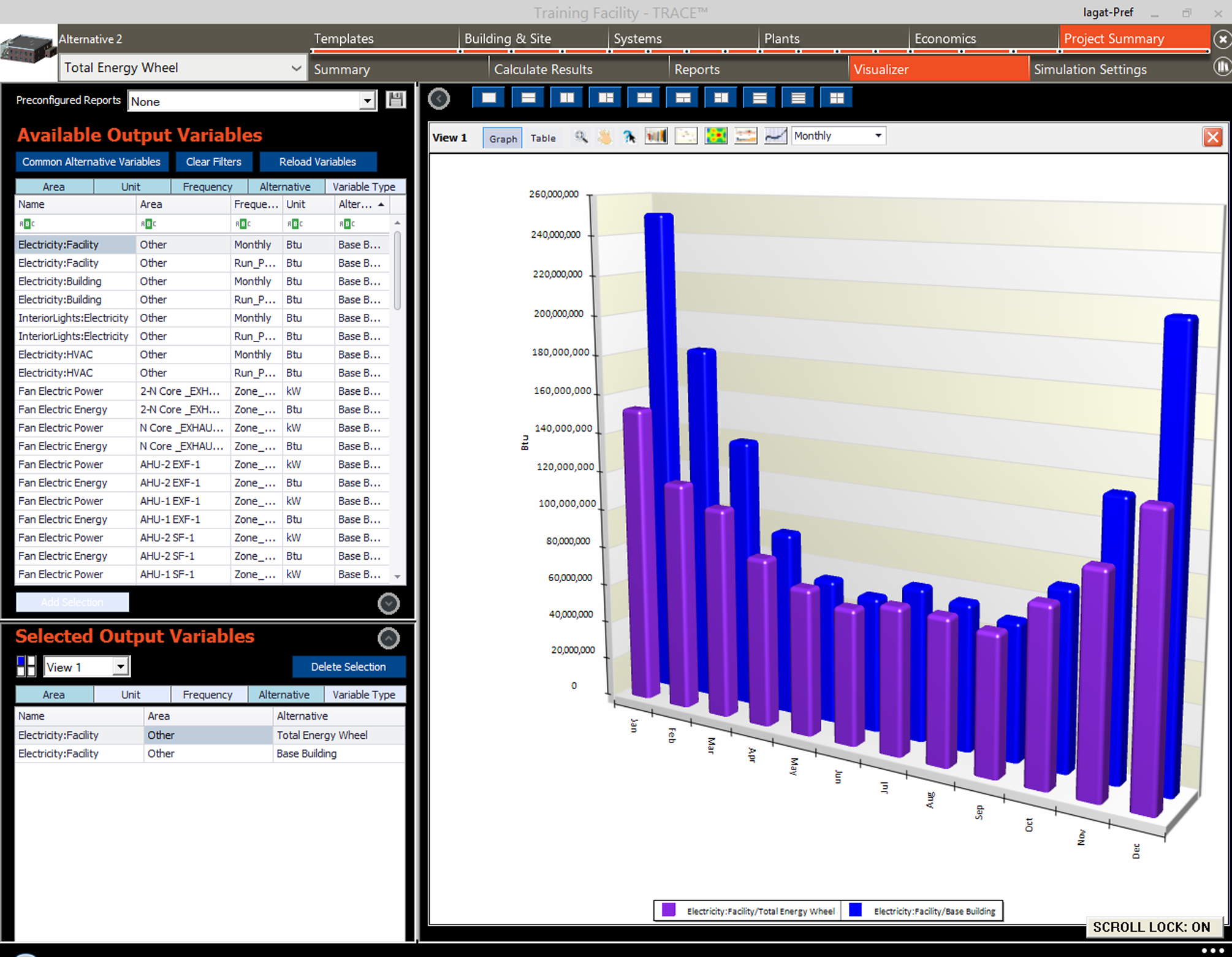
Task: Open the Visualizer tab
Action: [x=881, y=69]
